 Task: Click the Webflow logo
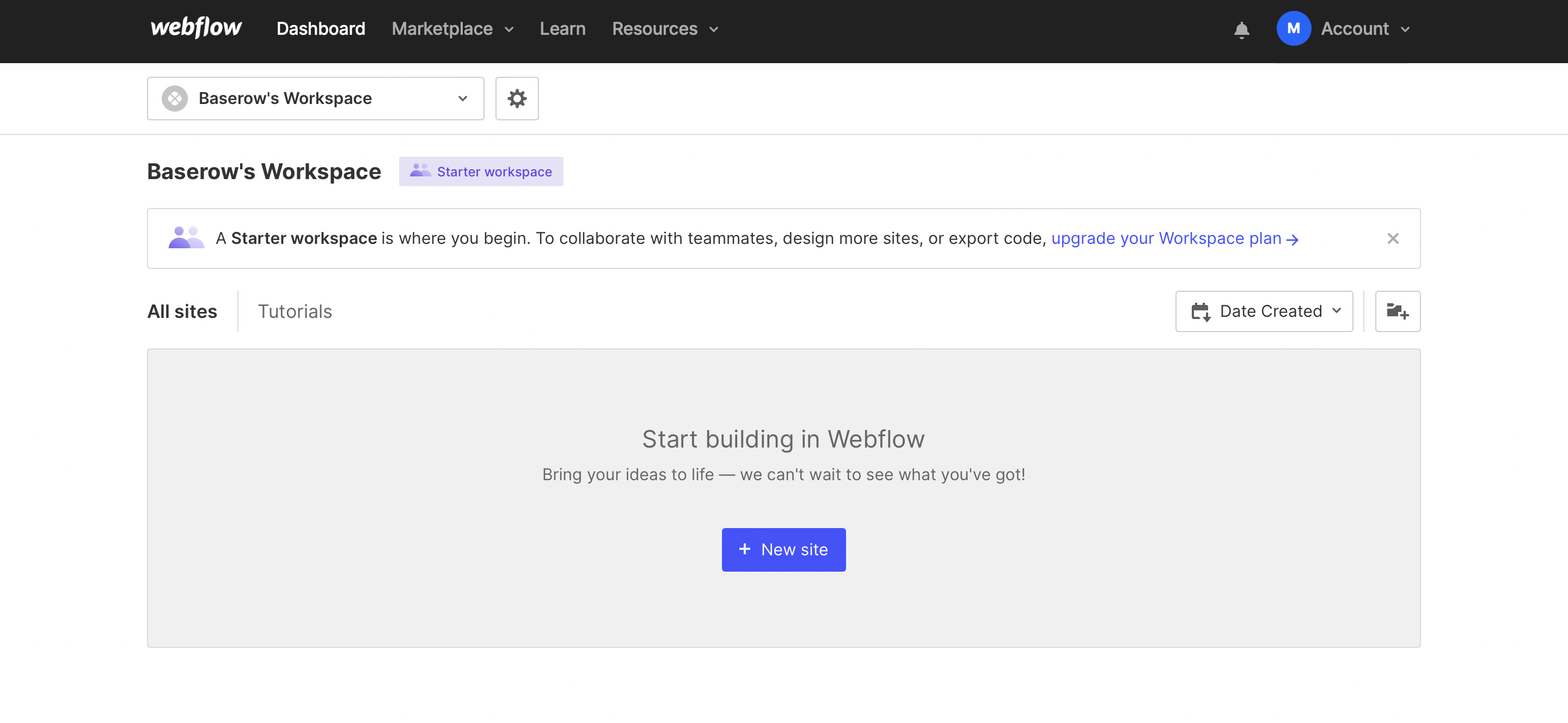pos(196,28)
